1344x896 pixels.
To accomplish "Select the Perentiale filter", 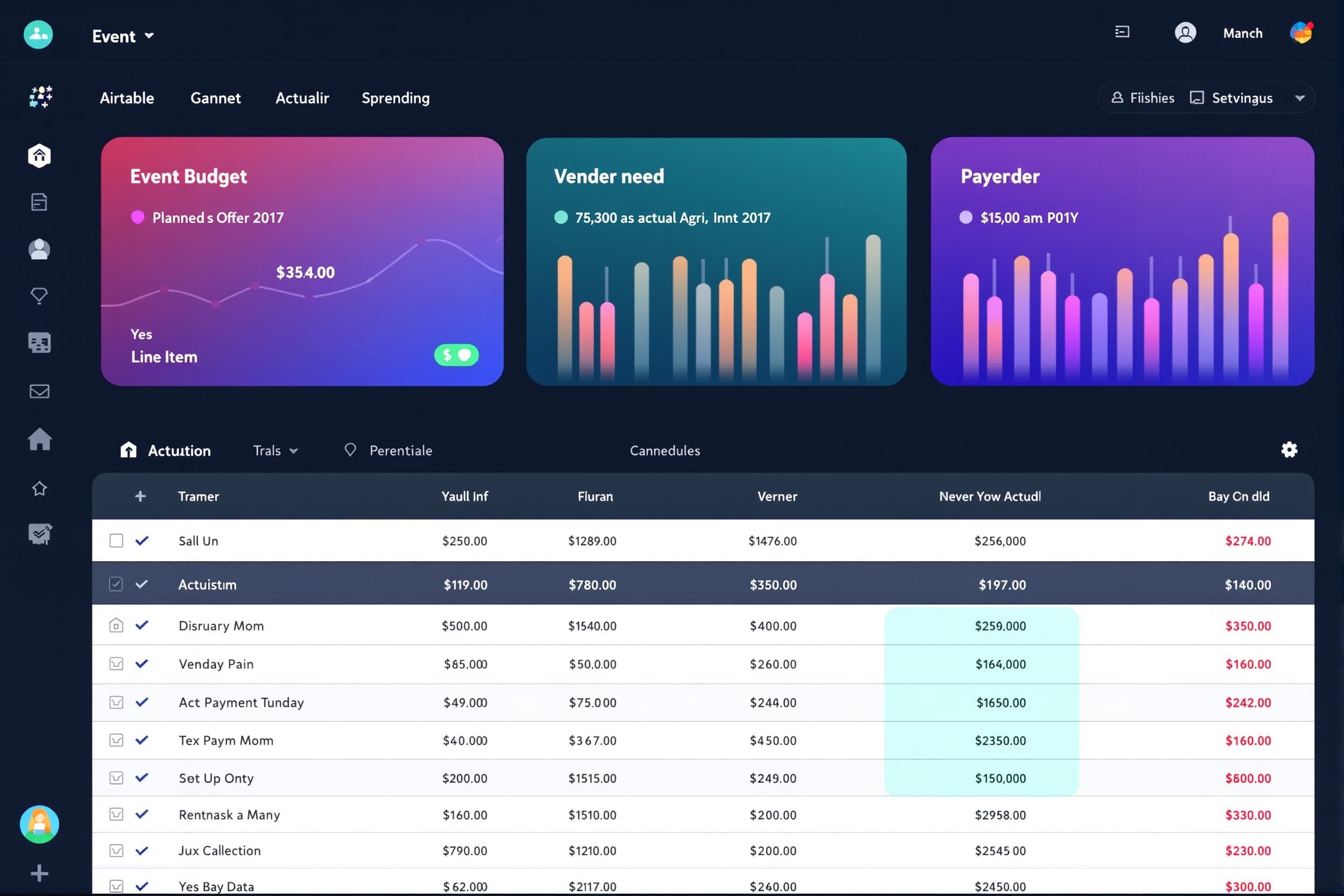I will 389,451.
